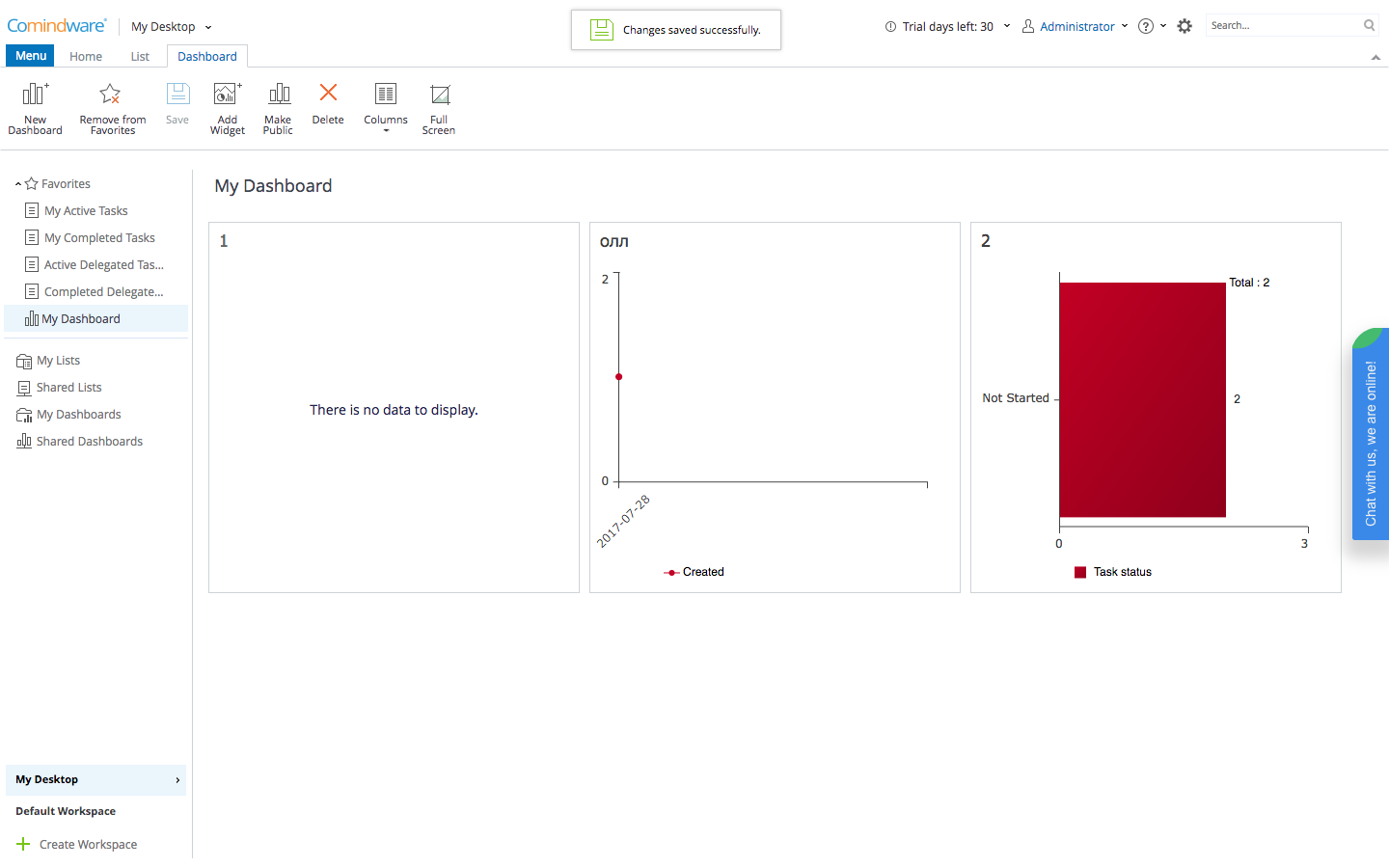Make the dashboard public
This screenshot has height=868, width=1389.
[x=278, y=95]
